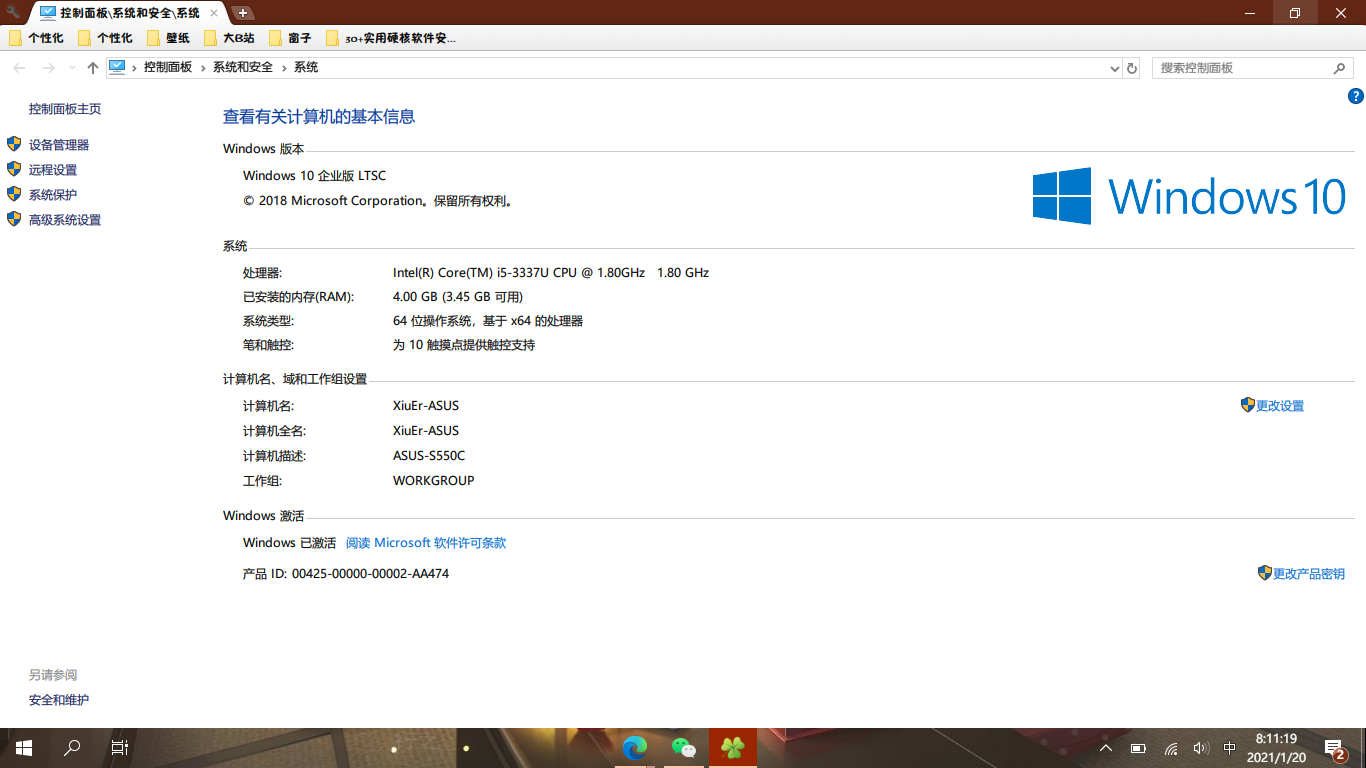Refresh the page with the refresh icon
The width and height of the screenshot is (1366, 768).
[1132, 68]
